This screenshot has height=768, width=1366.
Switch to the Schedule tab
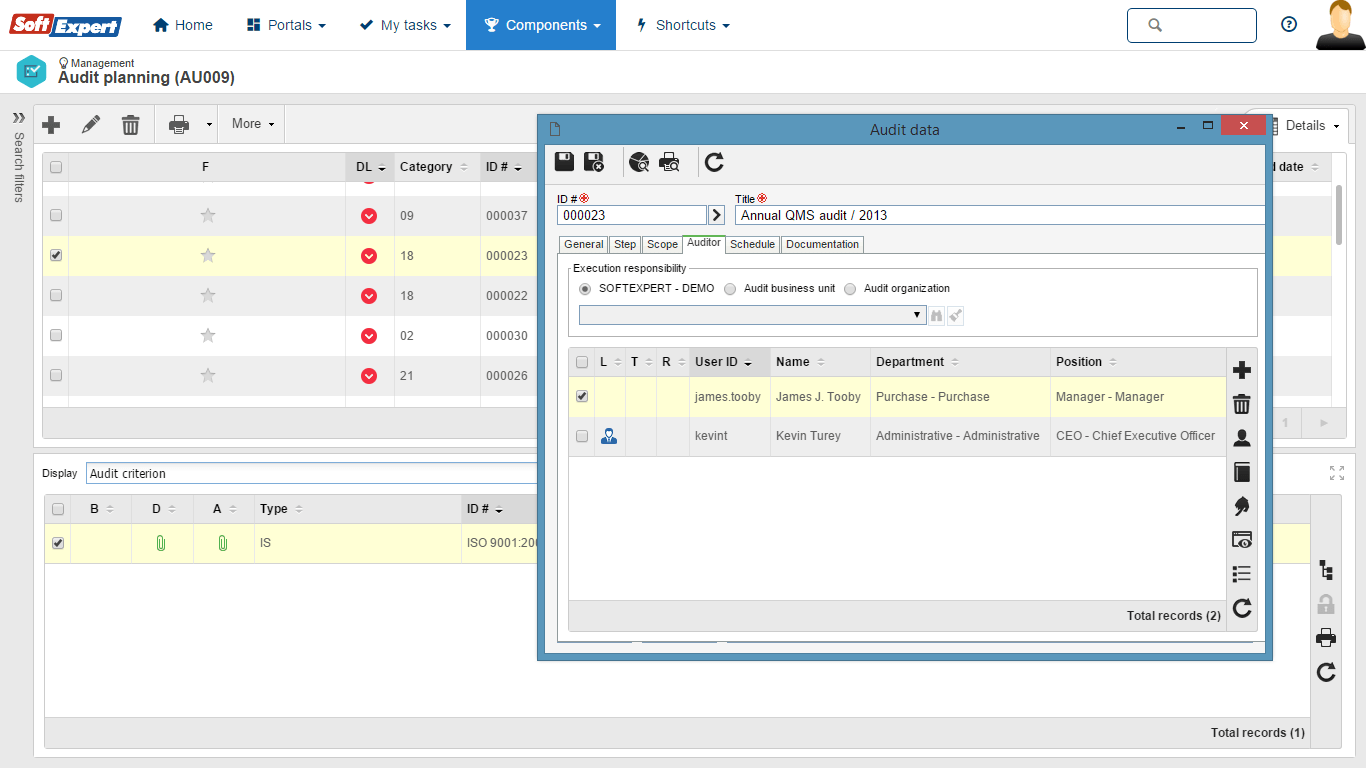pos(752,244)
